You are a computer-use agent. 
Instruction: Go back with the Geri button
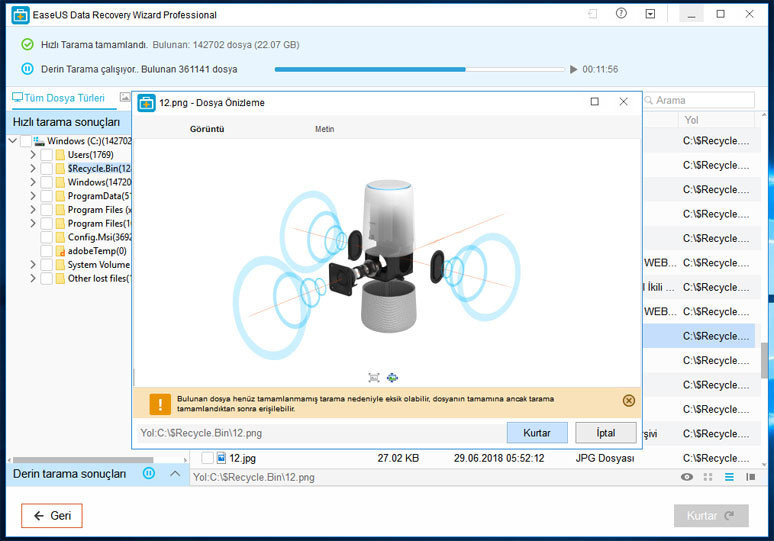click(x=52, y=516)
